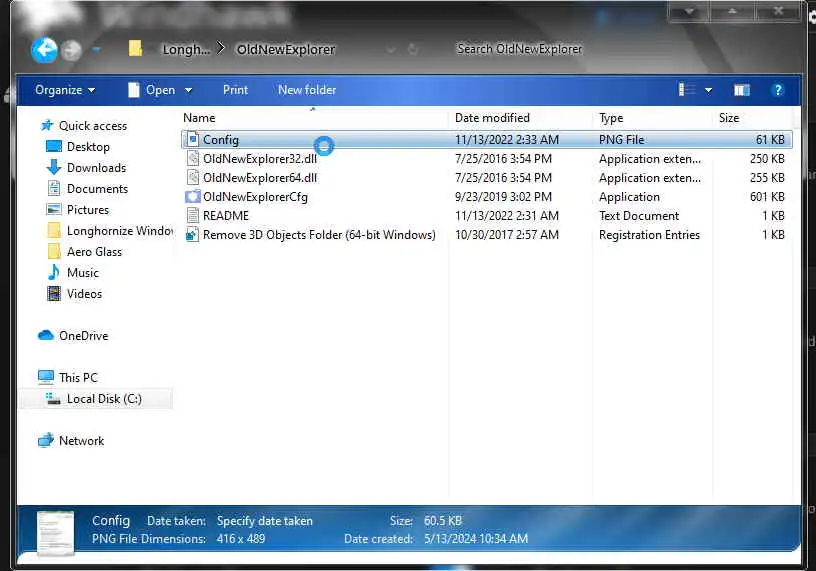
Task: Select Remove 3D Objects Folder registry icon
Action: click(193, 235)
